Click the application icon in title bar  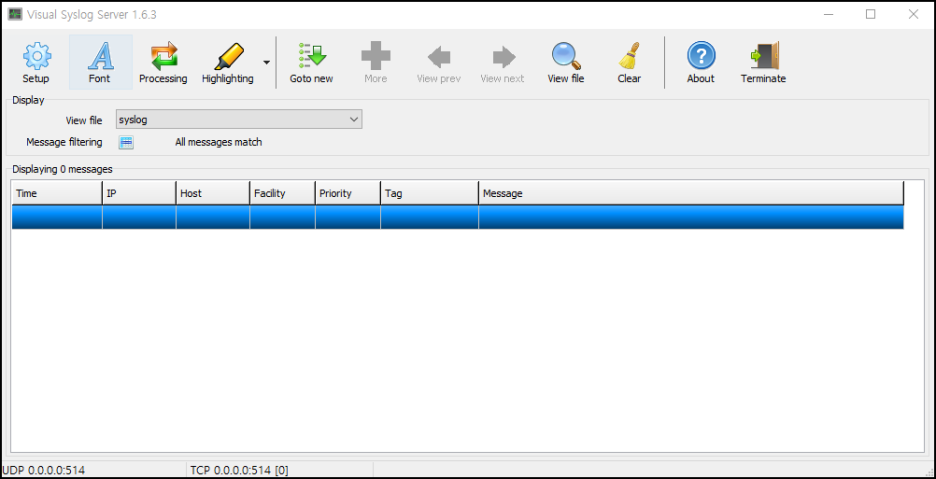pyautogui.click(x=15, y=14)
